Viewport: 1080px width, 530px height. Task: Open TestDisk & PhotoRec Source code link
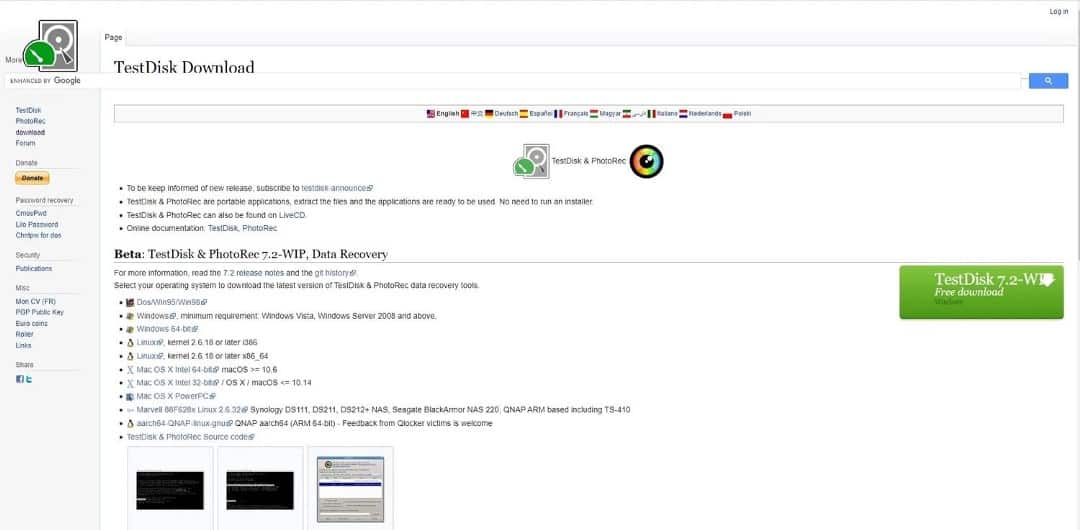tap(191, 437)
